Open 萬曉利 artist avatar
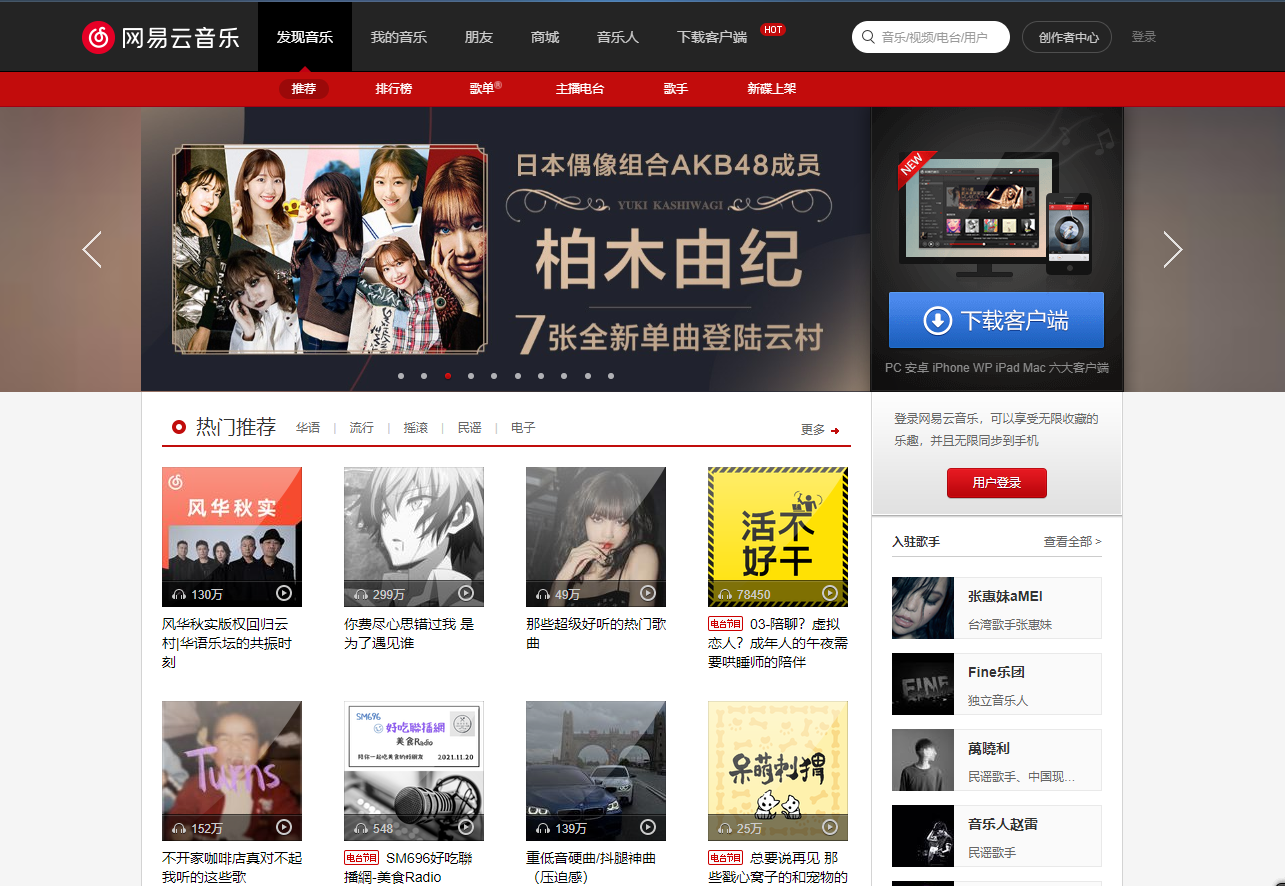 923,760
